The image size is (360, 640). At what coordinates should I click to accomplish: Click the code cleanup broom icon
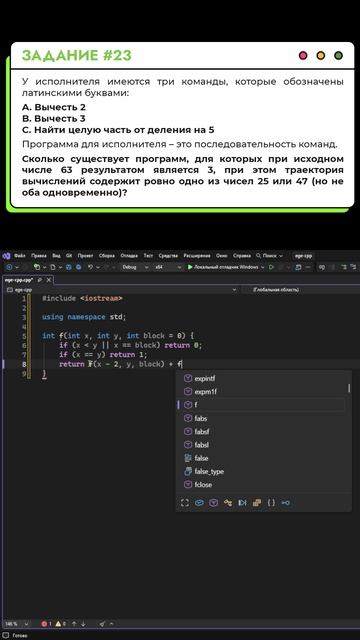[102, 624]
